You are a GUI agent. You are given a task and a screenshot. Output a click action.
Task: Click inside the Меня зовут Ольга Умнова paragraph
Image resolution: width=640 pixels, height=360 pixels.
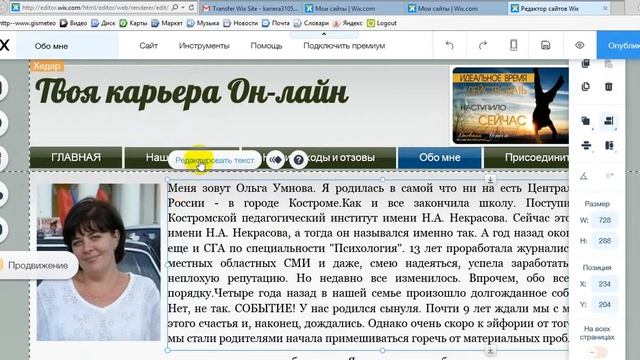click(x=368, y=263)
